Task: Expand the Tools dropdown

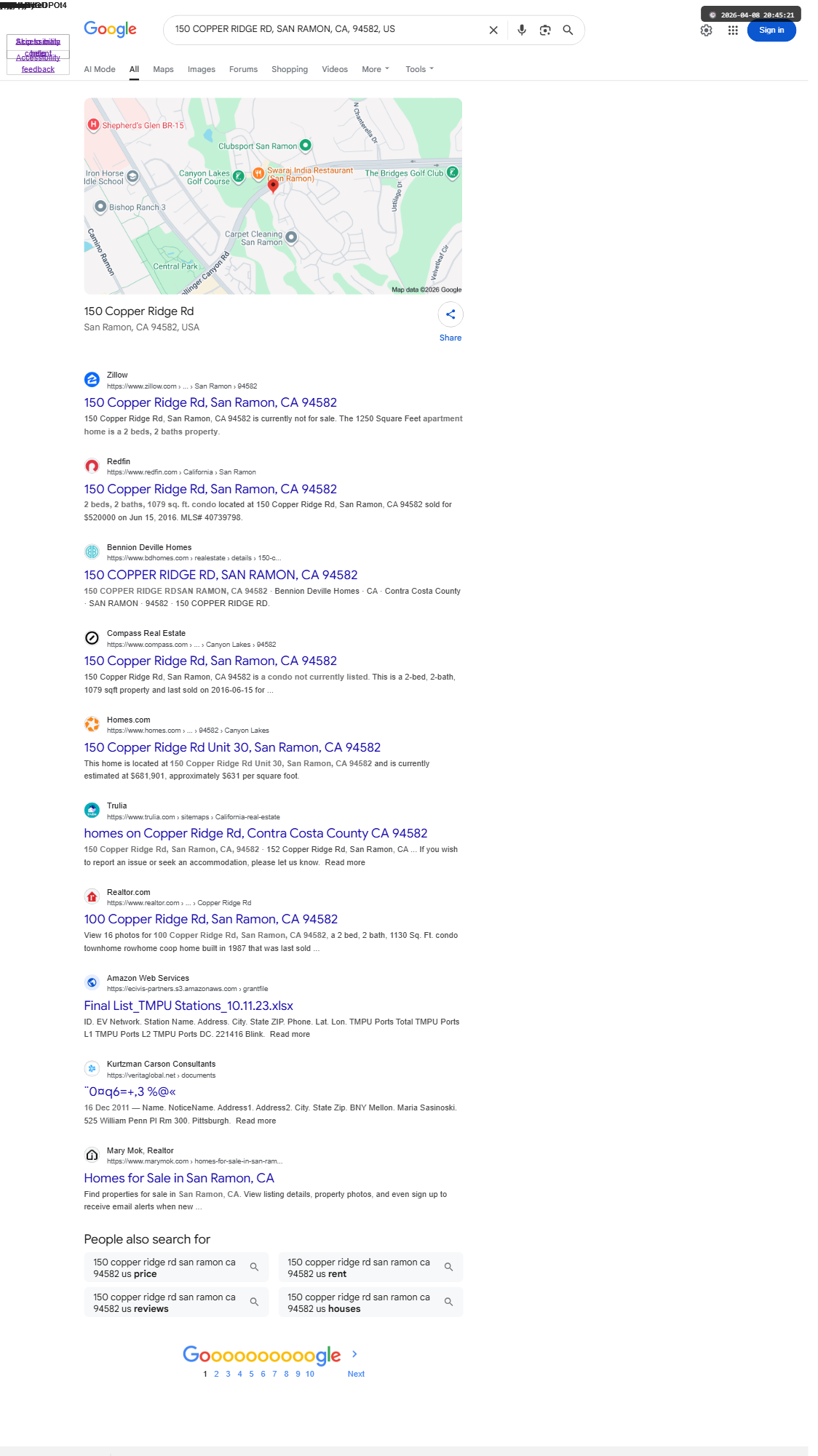Action: click(419, 69)
